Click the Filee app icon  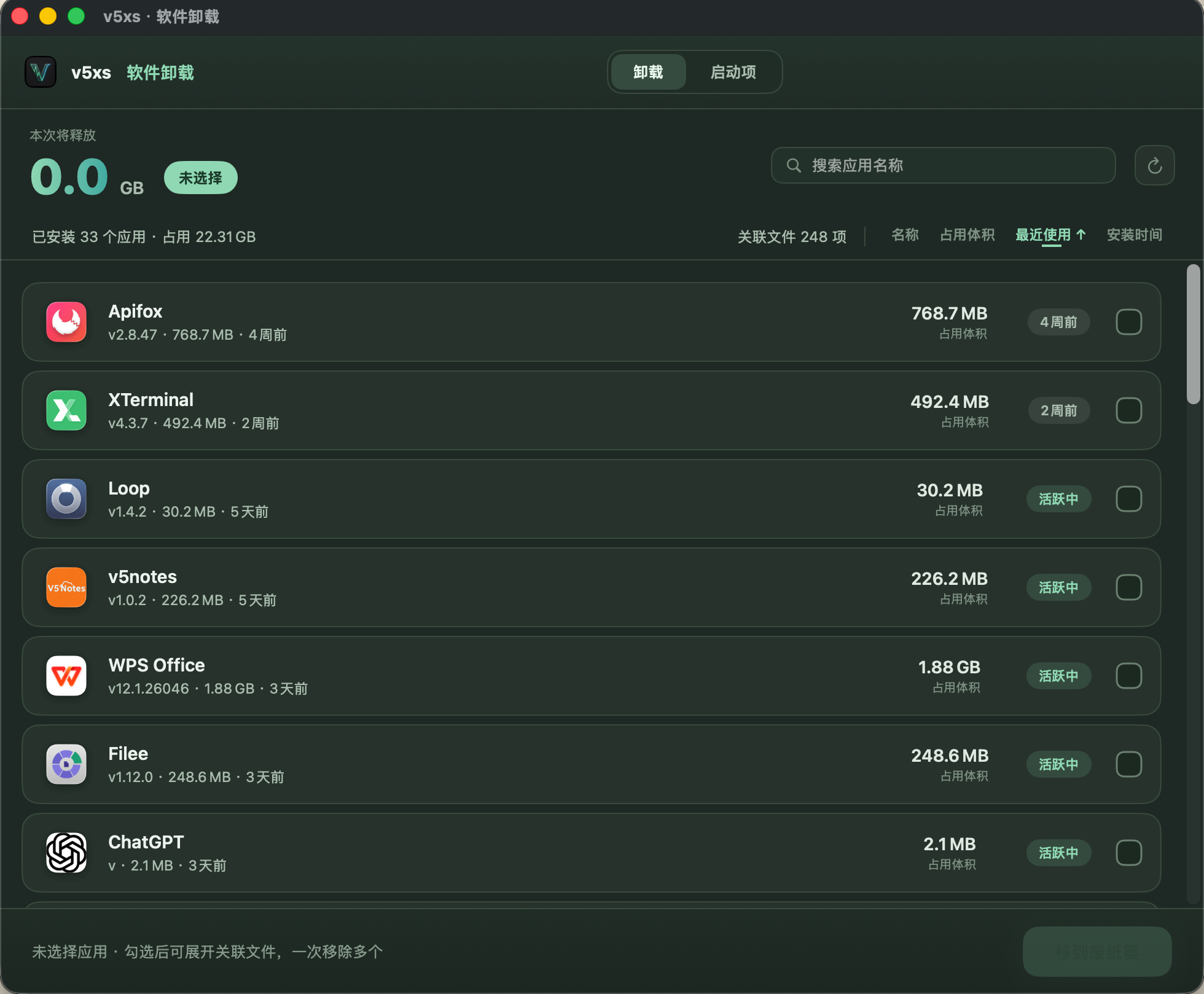(x=66, y=764)
